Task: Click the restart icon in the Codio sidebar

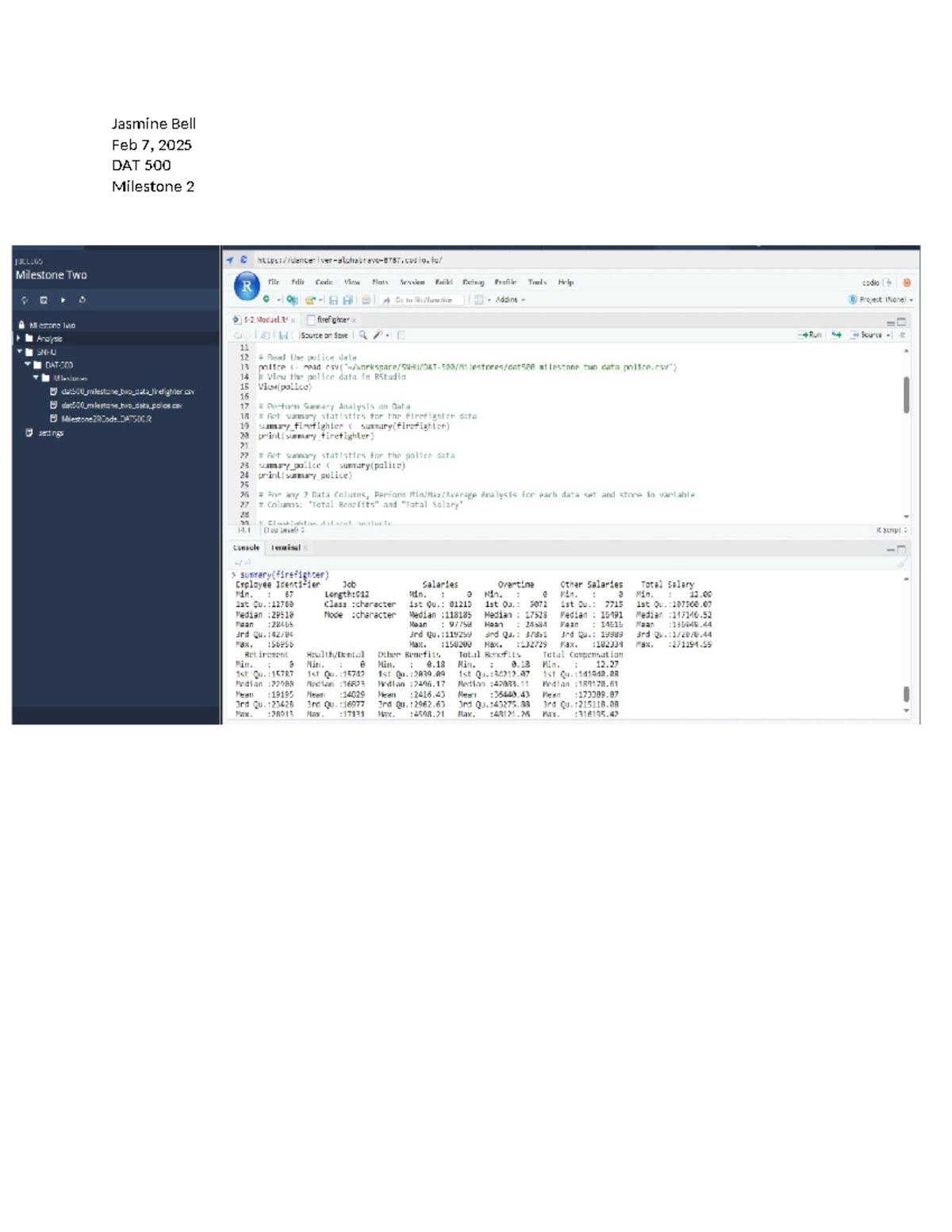Action: pos(82,301)
